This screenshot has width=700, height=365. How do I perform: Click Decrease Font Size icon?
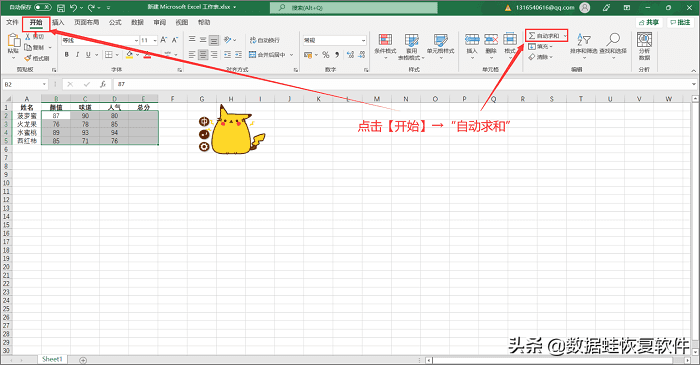pos(175,40)
